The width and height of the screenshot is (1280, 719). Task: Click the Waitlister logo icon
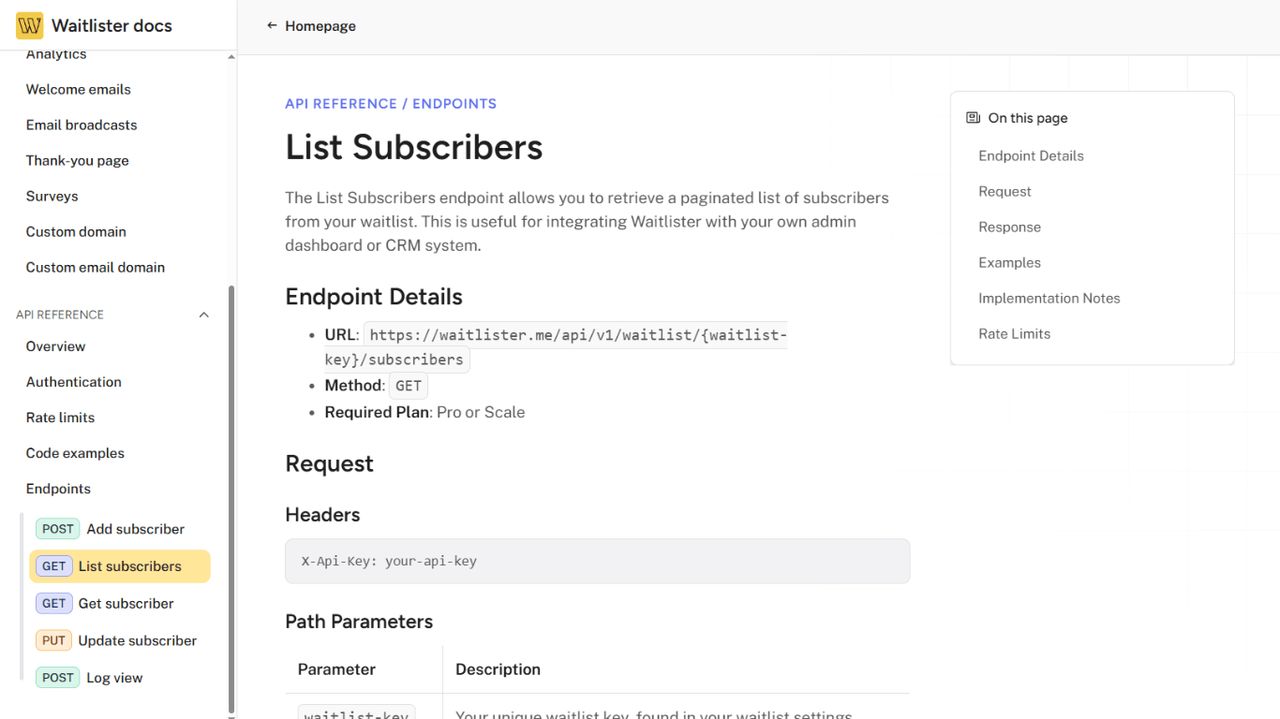29,24
